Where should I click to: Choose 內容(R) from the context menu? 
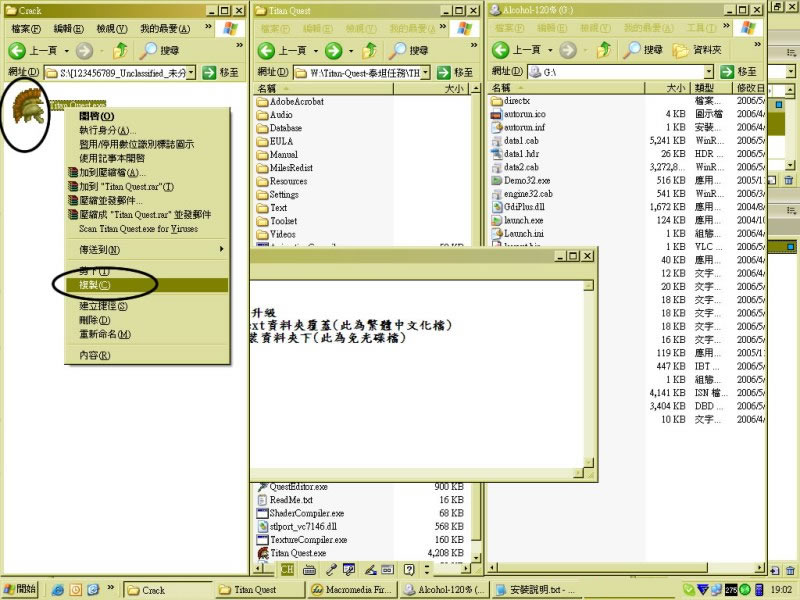click(x=147, y=356)
